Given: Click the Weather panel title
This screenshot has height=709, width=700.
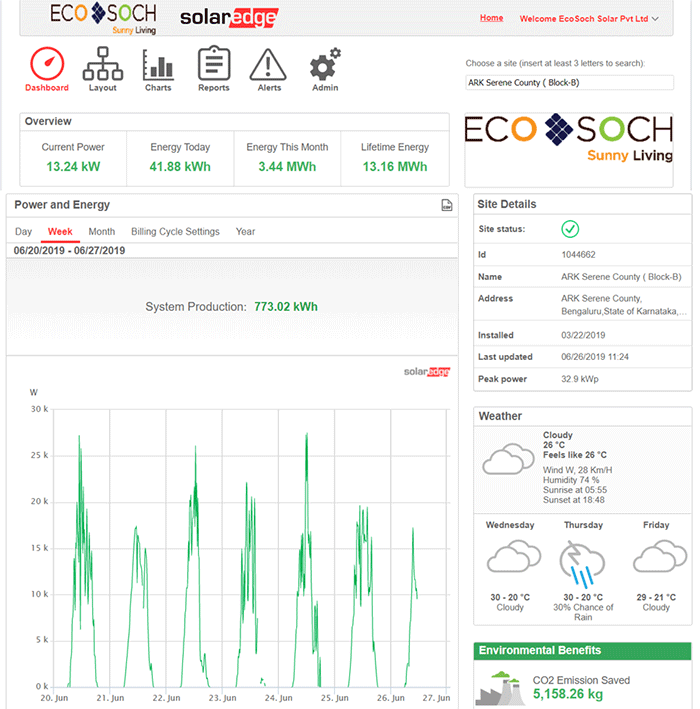Looking at the screenshot, I should tap(500, 416).
